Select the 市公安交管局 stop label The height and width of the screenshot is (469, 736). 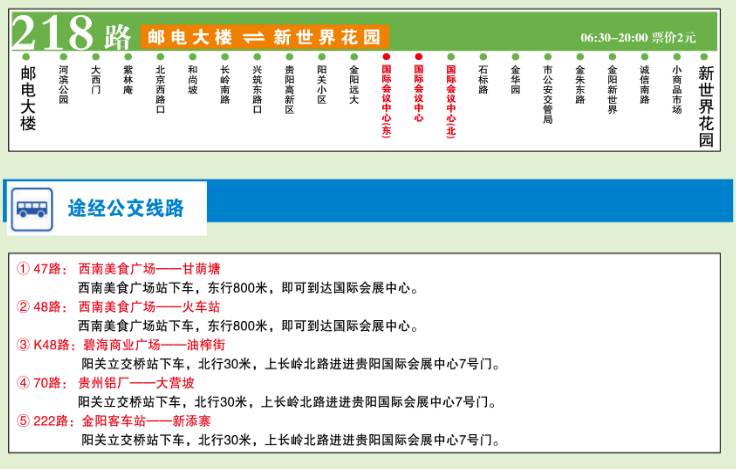click(x=548, y=94)
